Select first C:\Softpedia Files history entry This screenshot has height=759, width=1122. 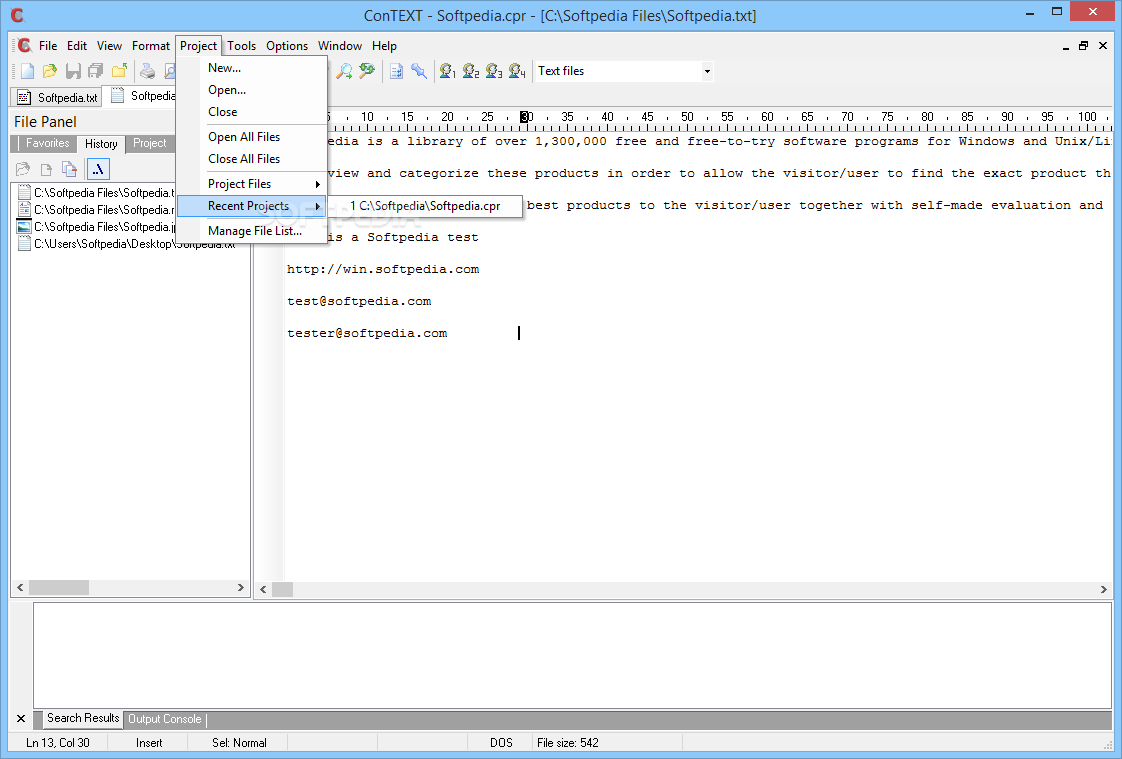(x=97, y=192)
